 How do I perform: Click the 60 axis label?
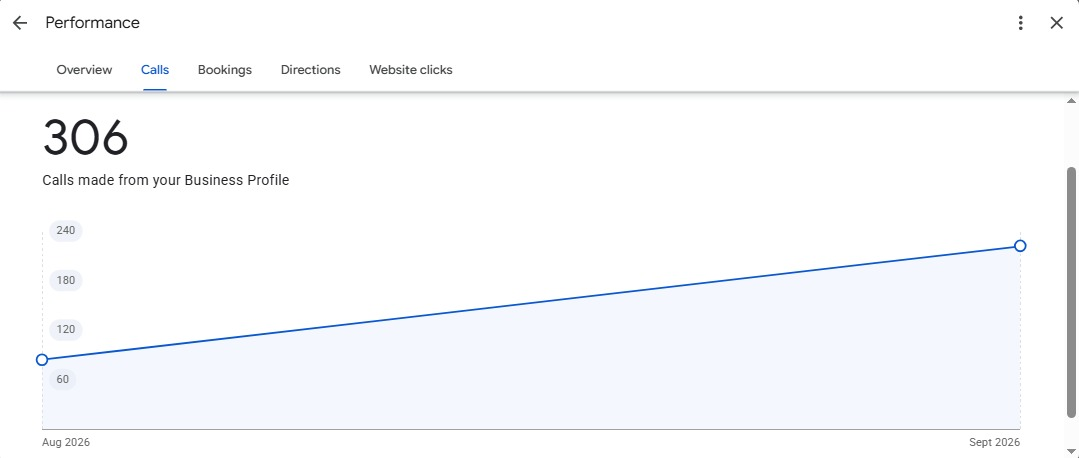click(63, 379)
